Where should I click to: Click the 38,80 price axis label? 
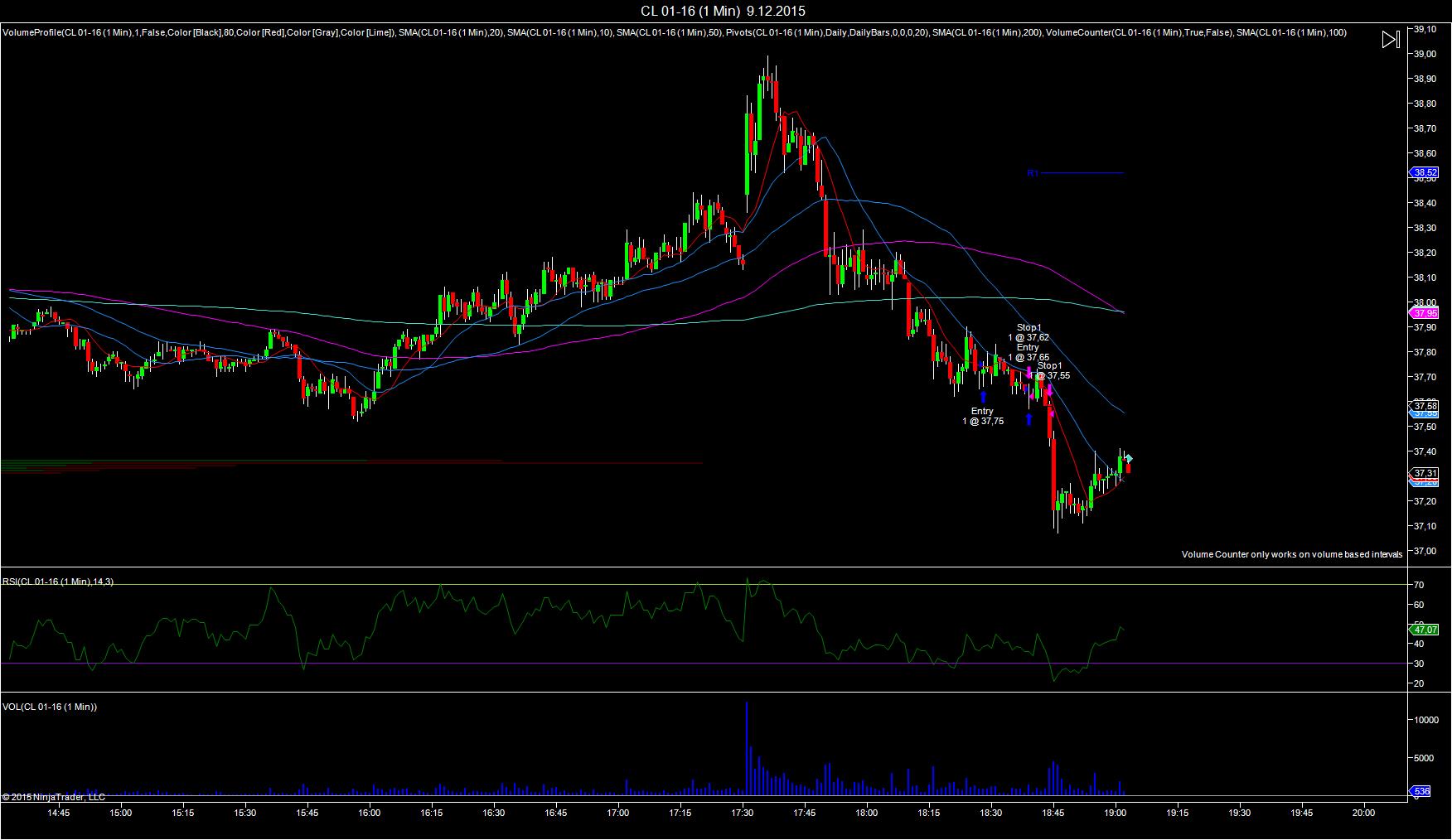[1425, 104]
